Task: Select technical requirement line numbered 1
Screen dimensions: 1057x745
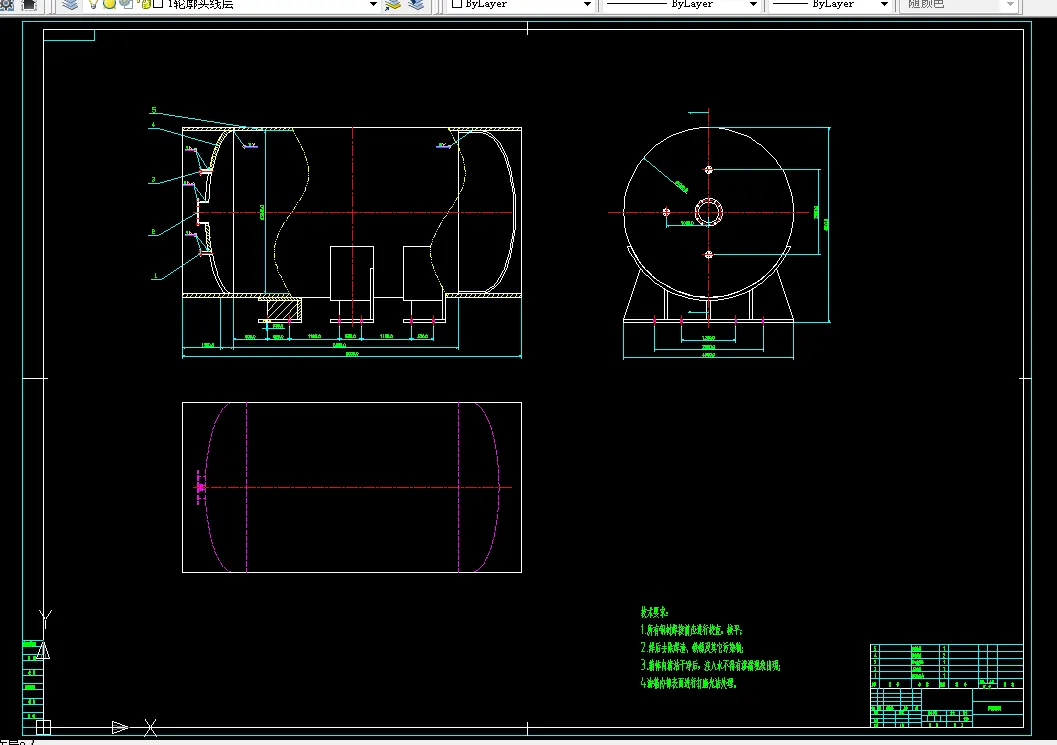Action: pyautogui.click(x=691, y=630)
